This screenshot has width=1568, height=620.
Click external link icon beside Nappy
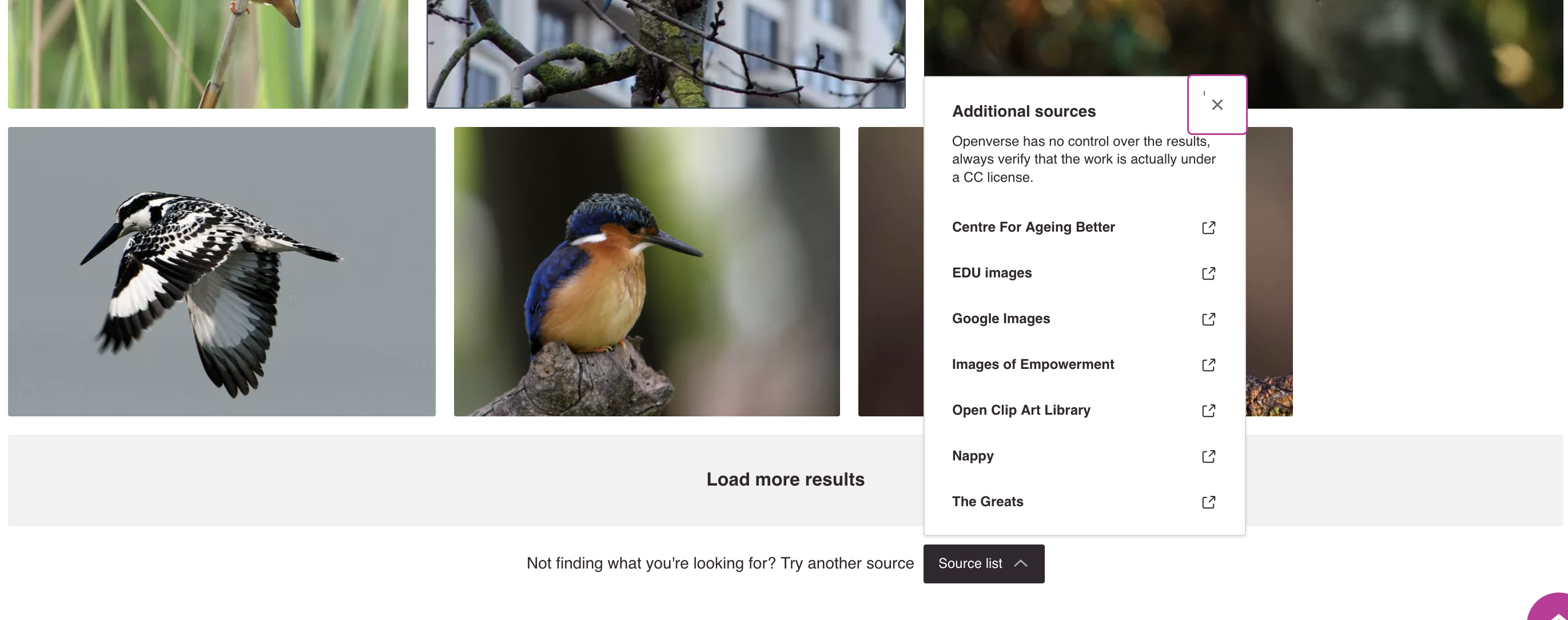(x=1208, y=456)
